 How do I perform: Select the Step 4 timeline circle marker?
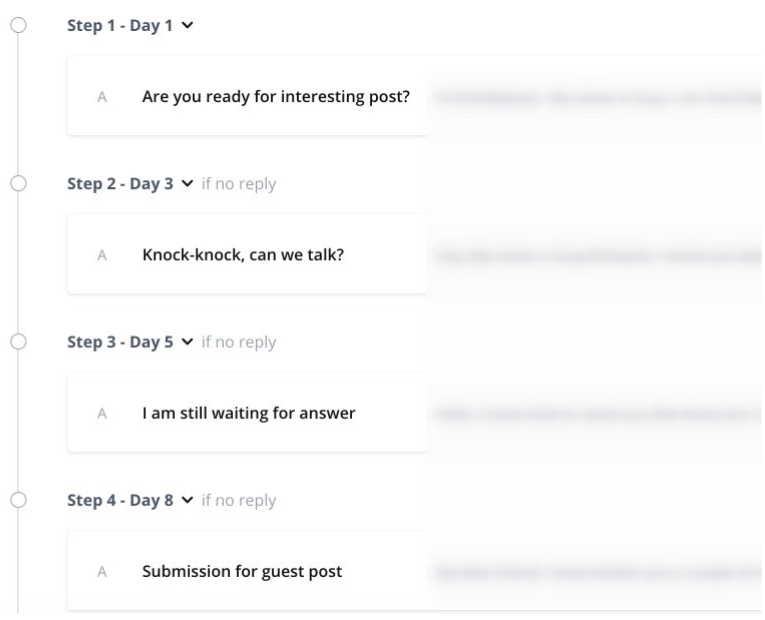coord(17,500)
